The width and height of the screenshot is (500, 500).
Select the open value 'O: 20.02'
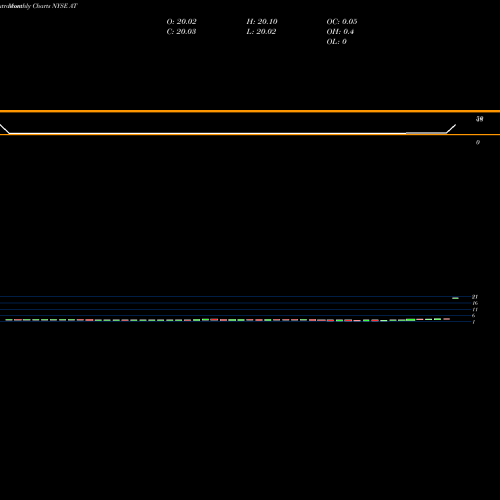[x=181, y=22]
